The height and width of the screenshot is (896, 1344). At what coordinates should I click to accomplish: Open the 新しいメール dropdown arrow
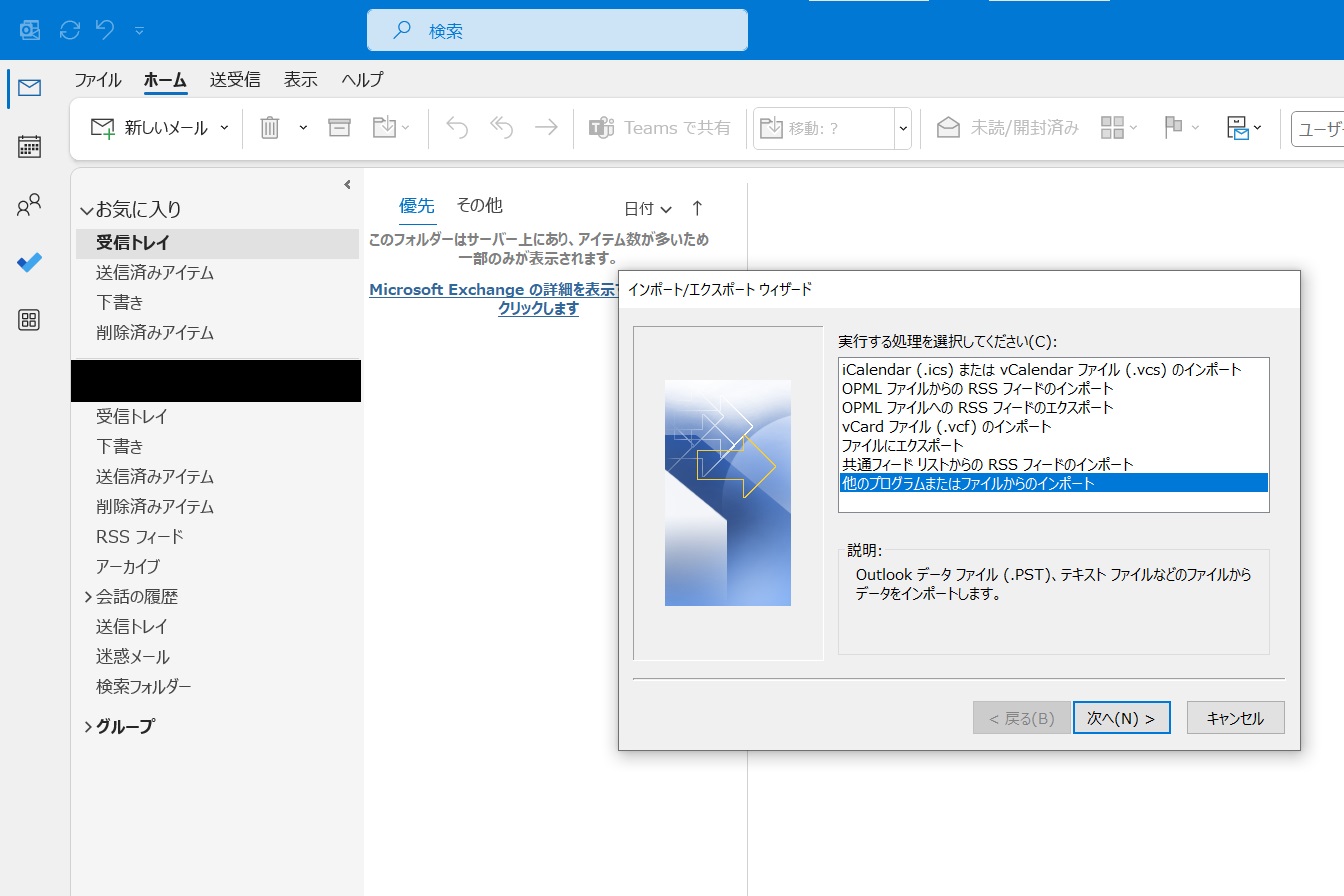224,128
